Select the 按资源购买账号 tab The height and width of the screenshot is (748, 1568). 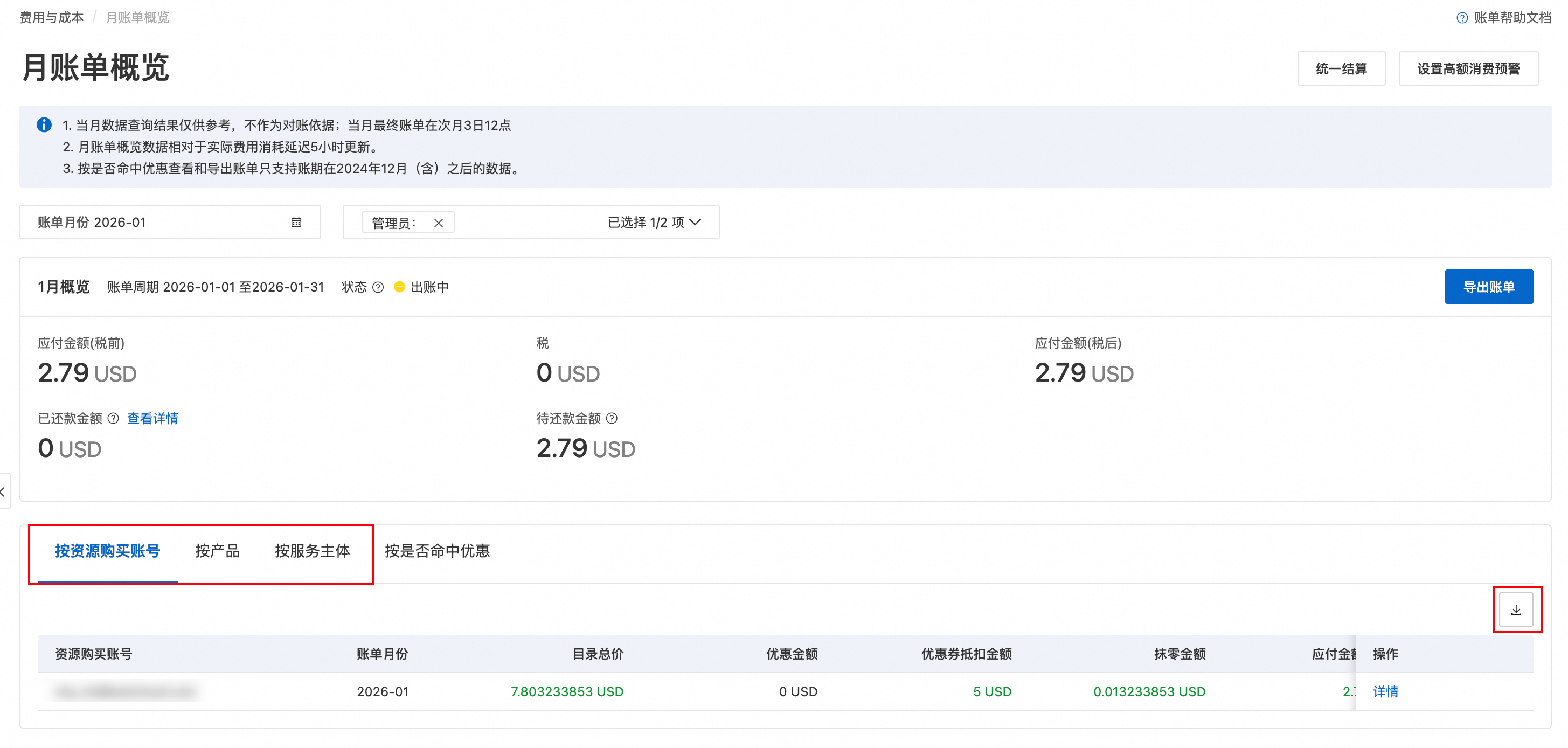pos(107,551)
